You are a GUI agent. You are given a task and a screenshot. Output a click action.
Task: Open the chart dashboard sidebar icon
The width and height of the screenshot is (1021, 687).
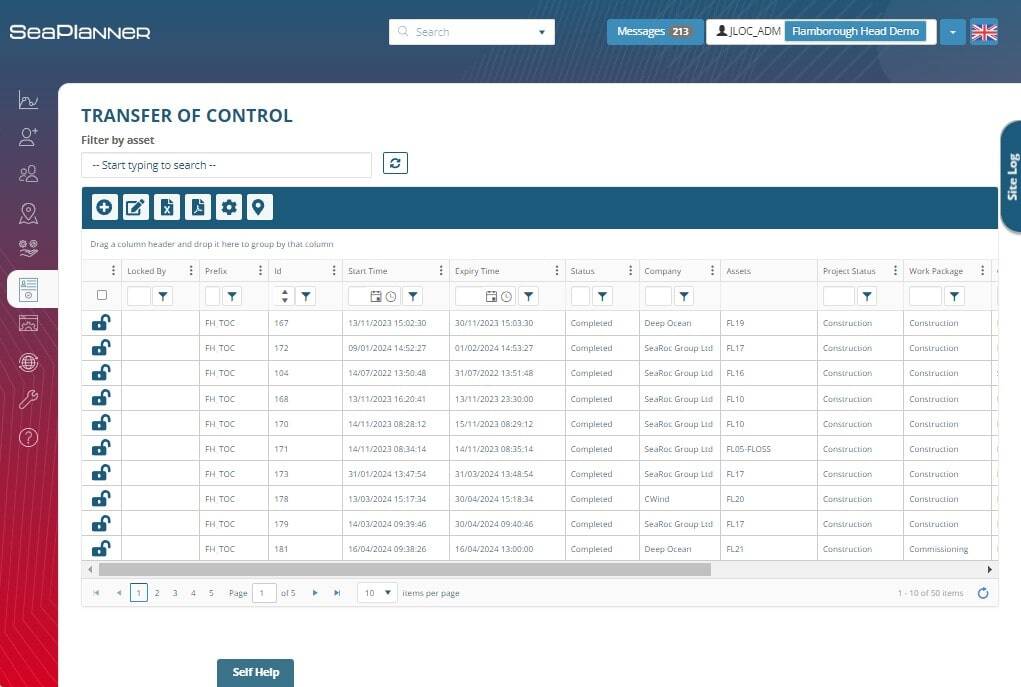(x=28, y=100)
